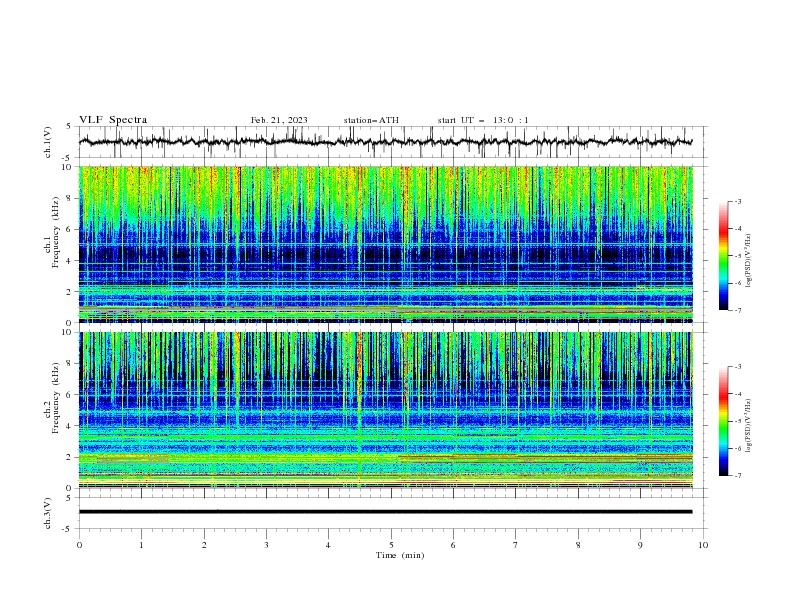The width and height of the screenshot is (792, 612).
Task: Click the 'start UT = 13:0 :1' text
Action: pos(483,120)
